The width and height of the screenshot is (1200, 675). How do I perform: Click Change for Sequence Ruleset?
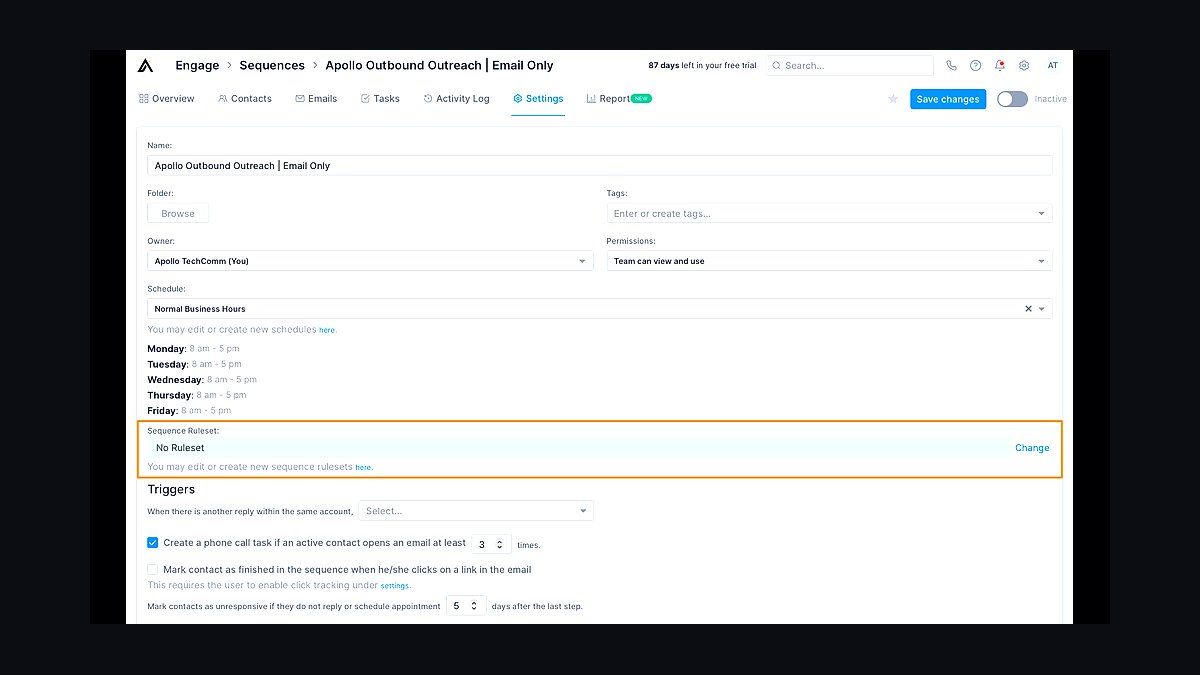(1032, 448)
